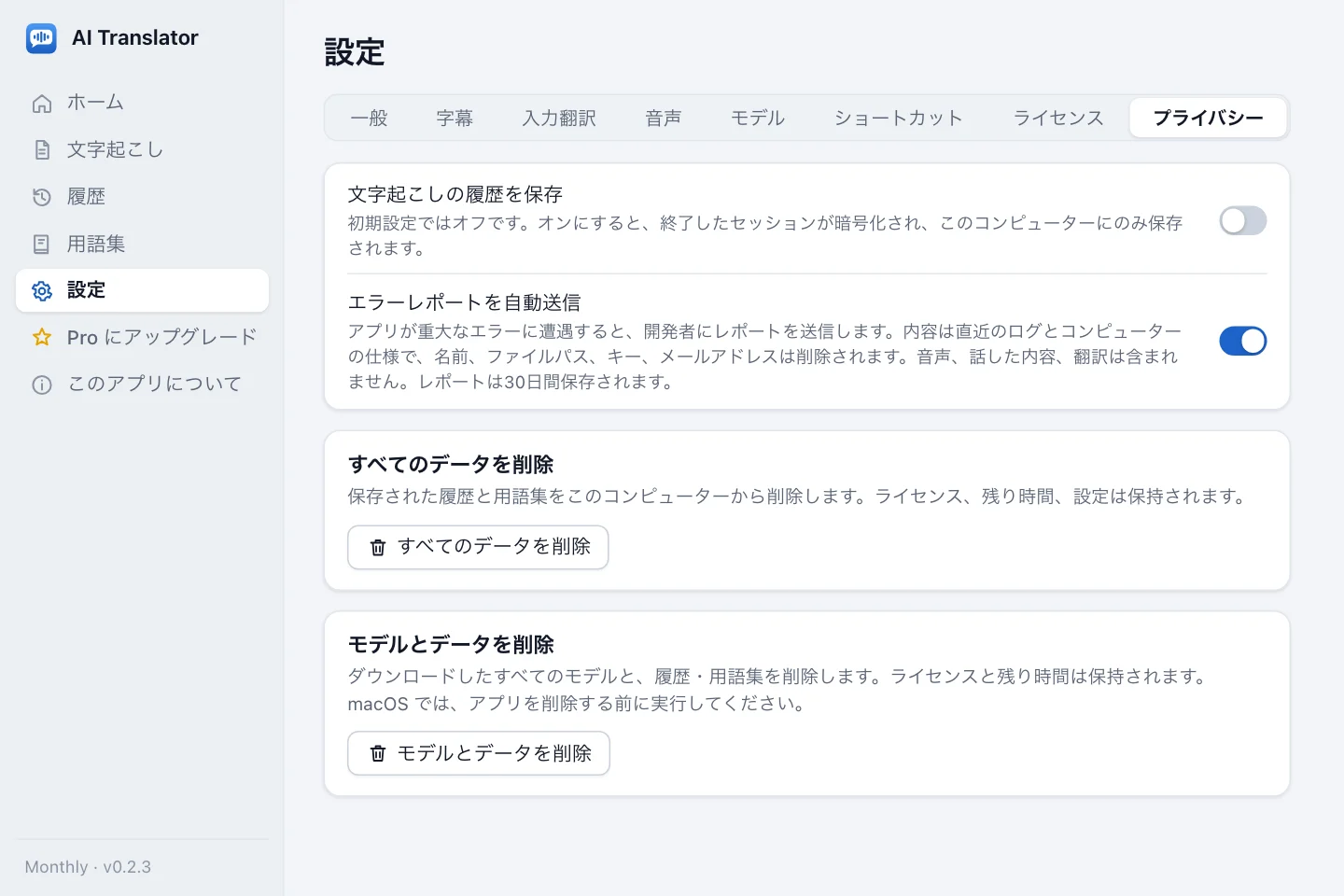The height and width of the screenshot is (896, 1344).
Task: Open Pro にアップグレード in the sidebar
Action: [x=142, y=337]
